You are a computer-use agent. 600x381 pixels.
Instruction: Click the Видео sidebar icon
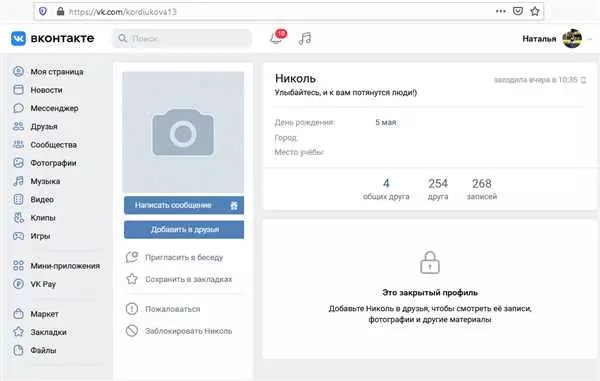pyautogui.click(x=18, y=199)
